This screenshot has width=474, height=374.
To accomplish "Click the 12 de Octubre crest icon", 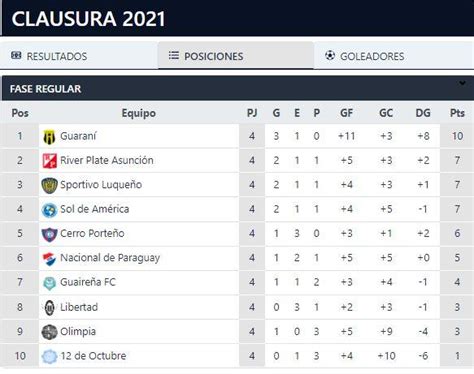I will 49,356.
